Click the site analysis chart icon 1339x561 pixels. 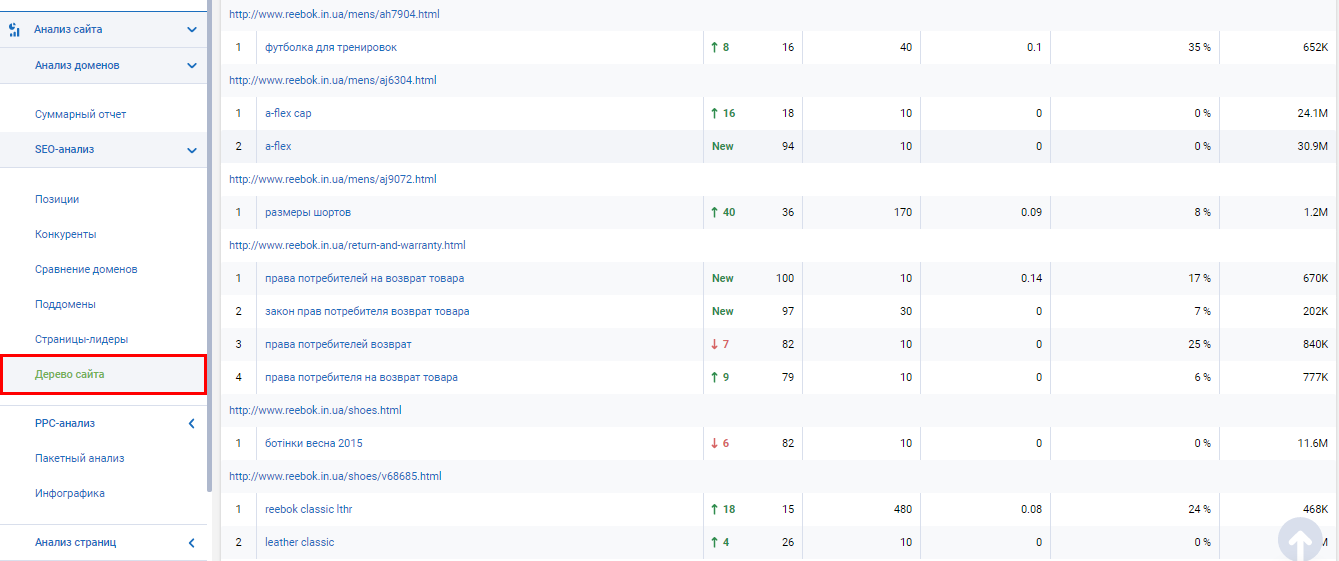pos(14,30)
